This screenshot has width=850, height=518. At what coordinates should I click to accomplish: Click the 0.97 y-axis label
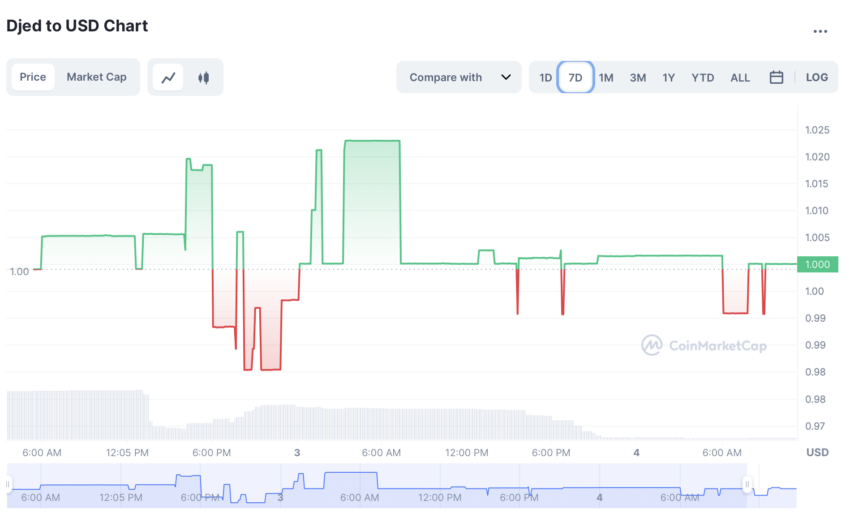[815, 426]
